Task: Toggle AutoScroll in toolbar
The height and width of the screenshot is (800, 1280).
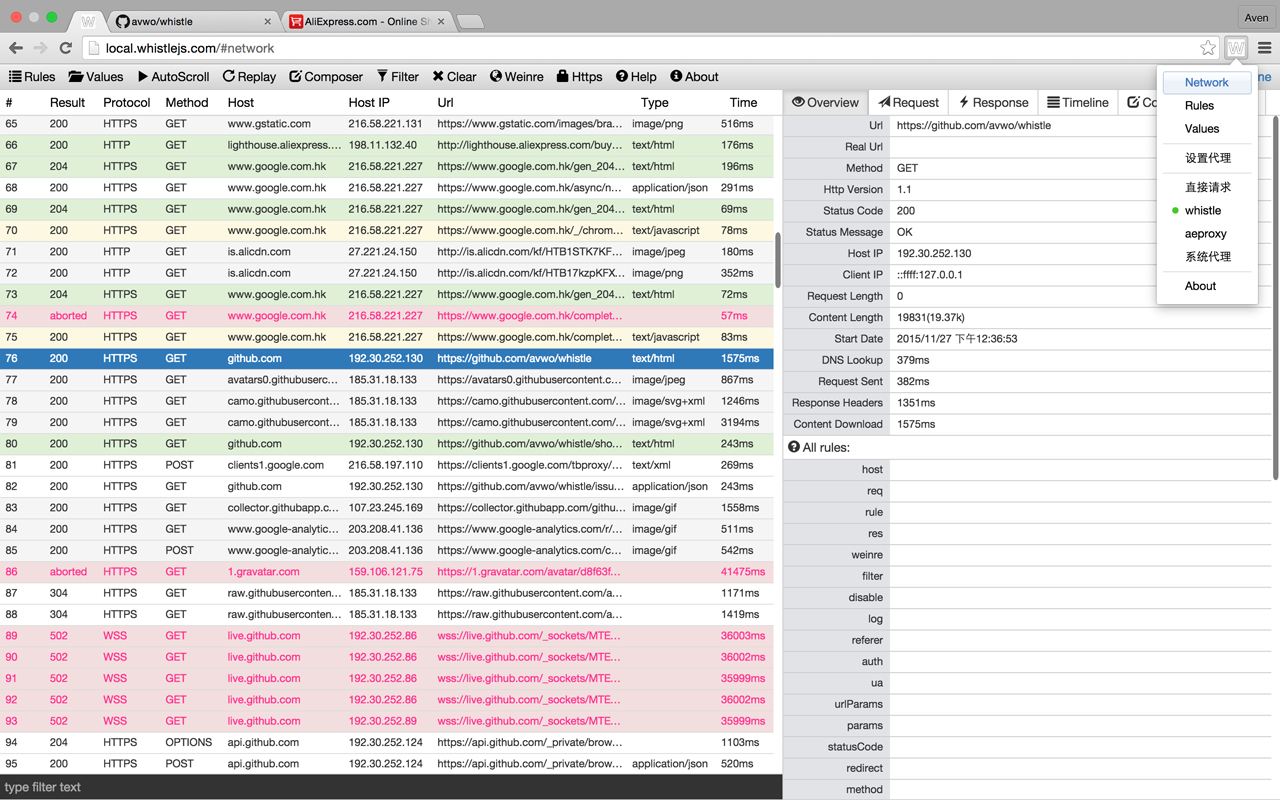Action: click(173, 76)
